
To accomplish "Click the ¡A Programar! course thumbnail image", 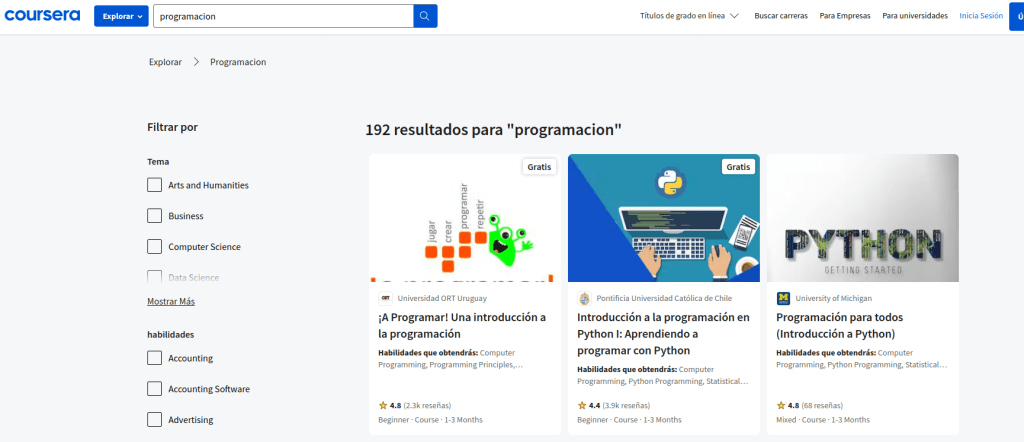I will [464, 218].
